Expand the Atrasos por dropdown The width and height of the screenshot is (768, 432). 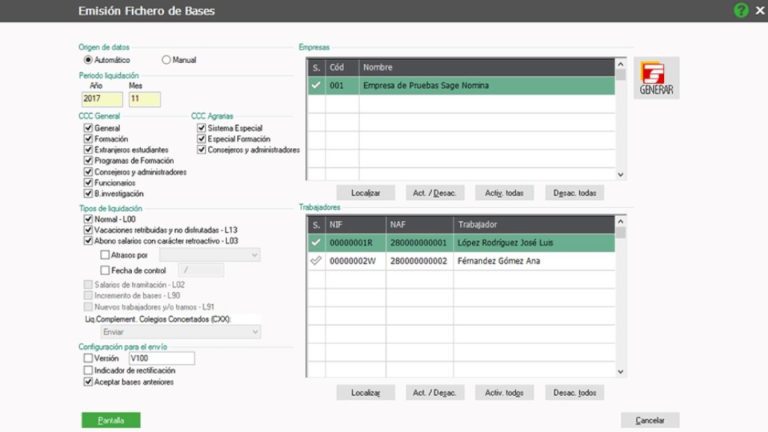[254, 255]
